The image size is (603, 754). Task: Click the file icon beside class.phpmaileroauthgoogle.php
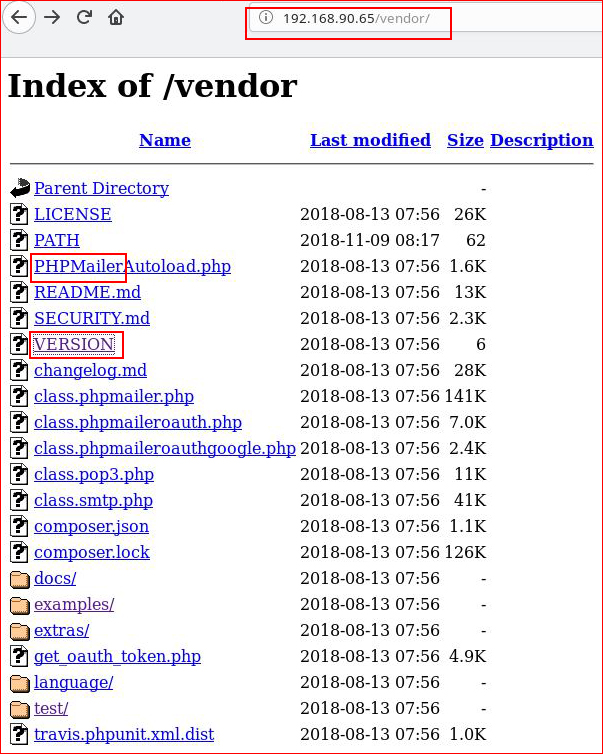[x=19, y=448]
